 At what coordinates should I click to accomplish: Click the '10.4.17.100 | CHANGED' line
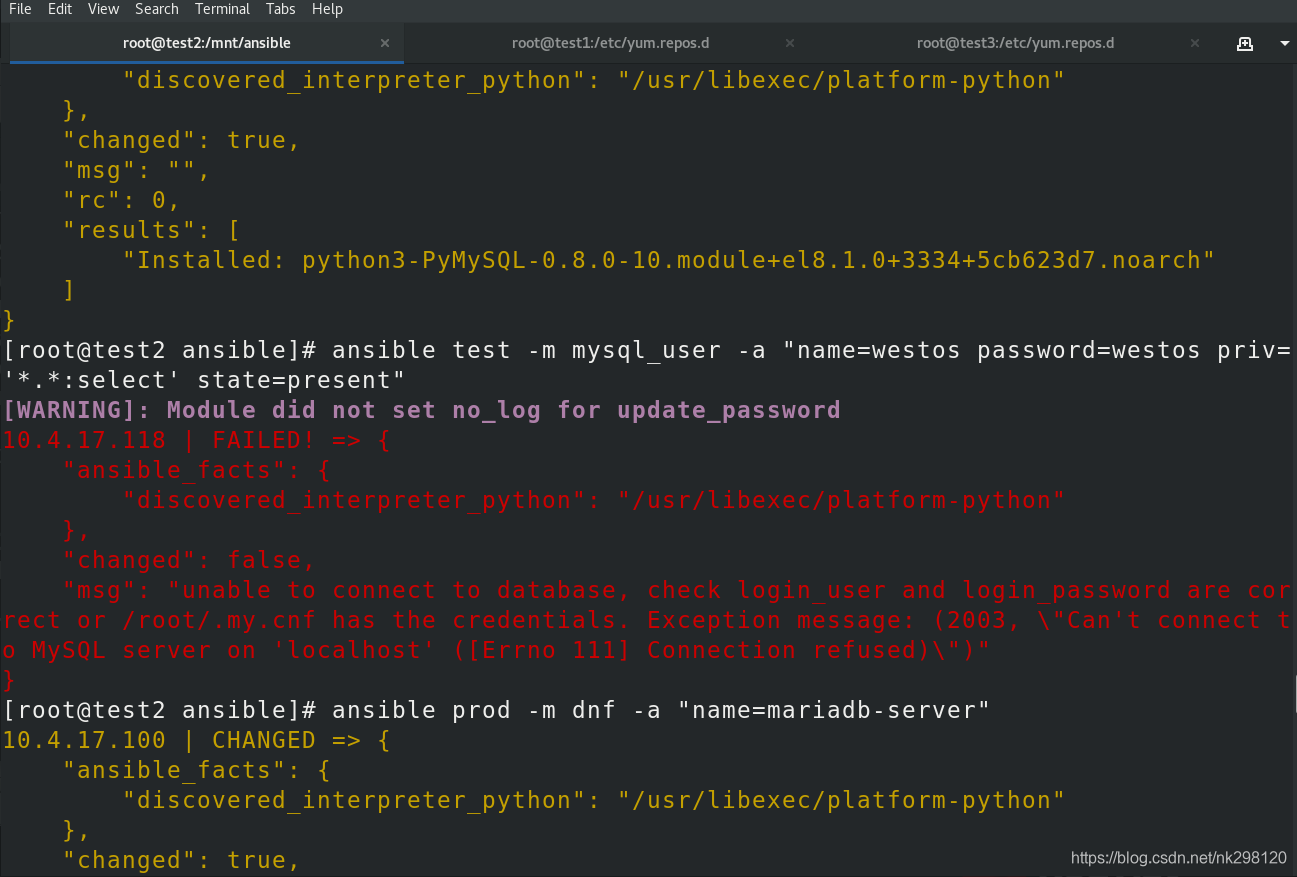[x=196, y=740]
